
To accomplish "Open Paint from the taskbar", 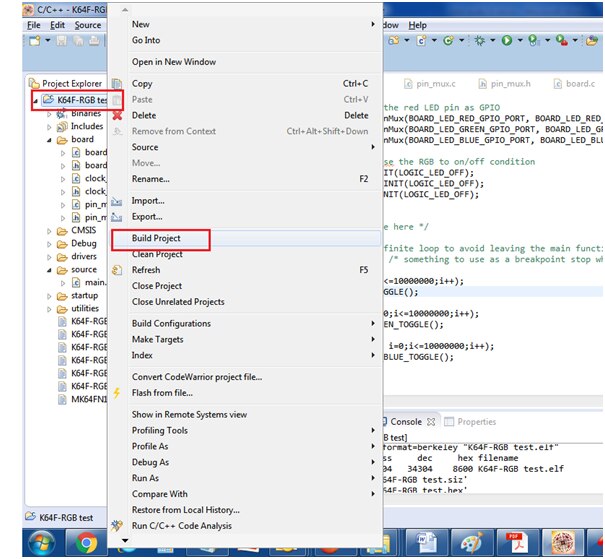I will point(471,543).
